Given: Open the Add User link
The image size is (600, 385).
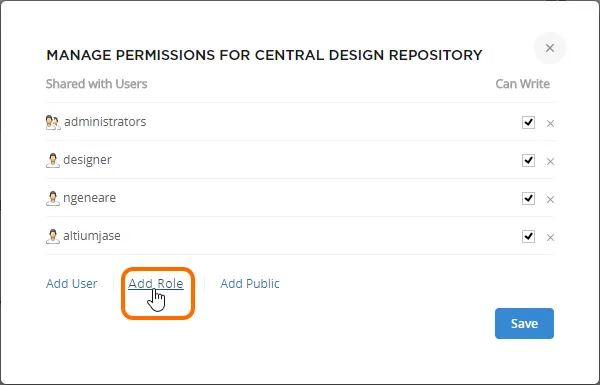Looking at the screenshot, I should (x=72, y=284).
